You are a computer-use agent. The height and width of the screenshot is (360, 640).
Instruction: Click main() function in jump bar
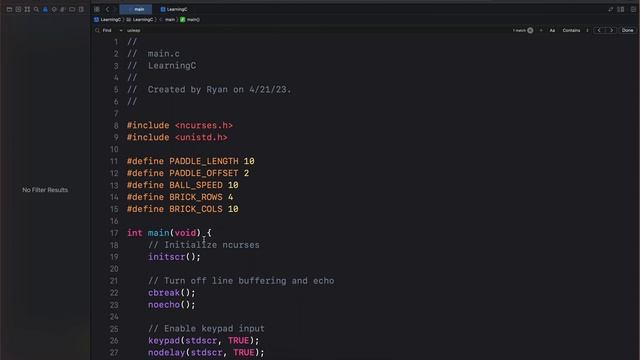click(190, 20)
